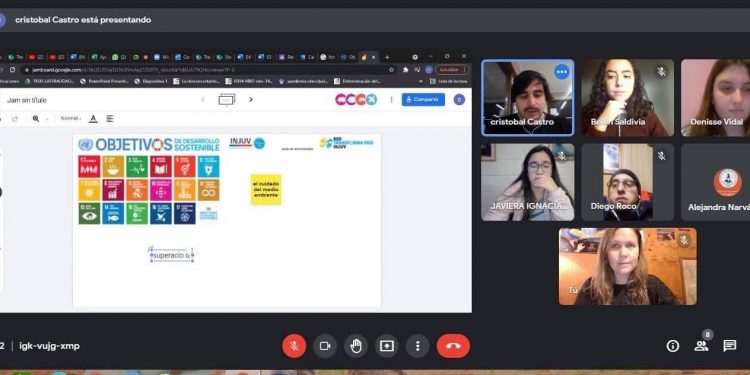The image size is (750, 375).
Task: Click the Chrome reload button
Action: click(x=12, y=70)
